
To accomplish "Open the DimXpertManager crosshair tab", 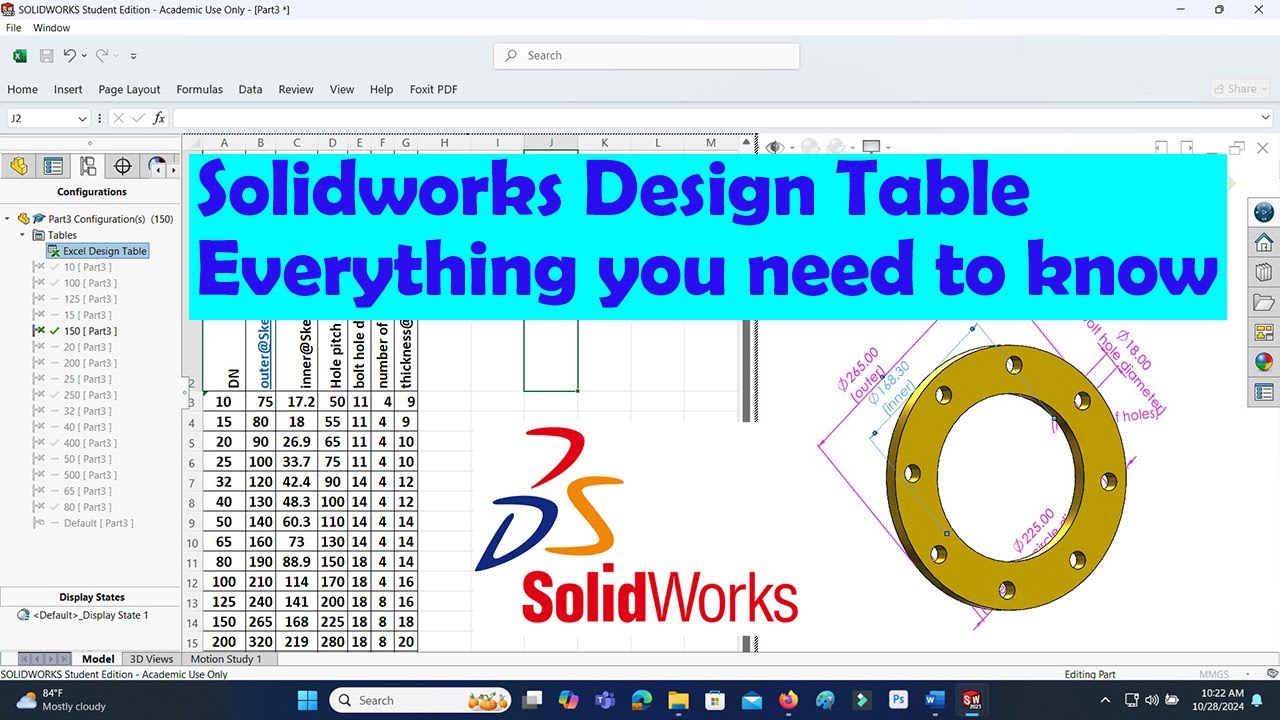I will click(x=123, y=166).
